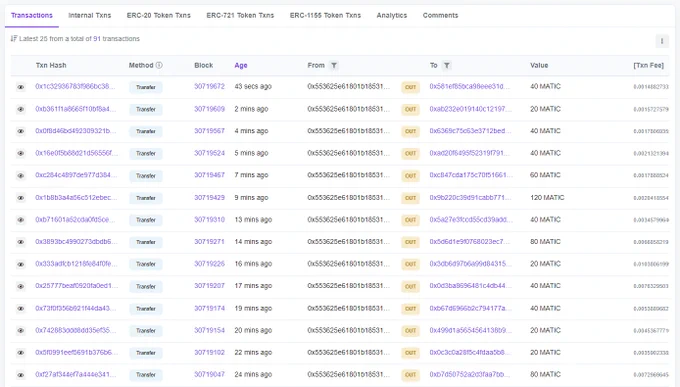Image resolution: width=680 pixels, height=387 pixels.
Task: Click Transfer method badge in 2 mins row
Action: (x=146, y=109)
